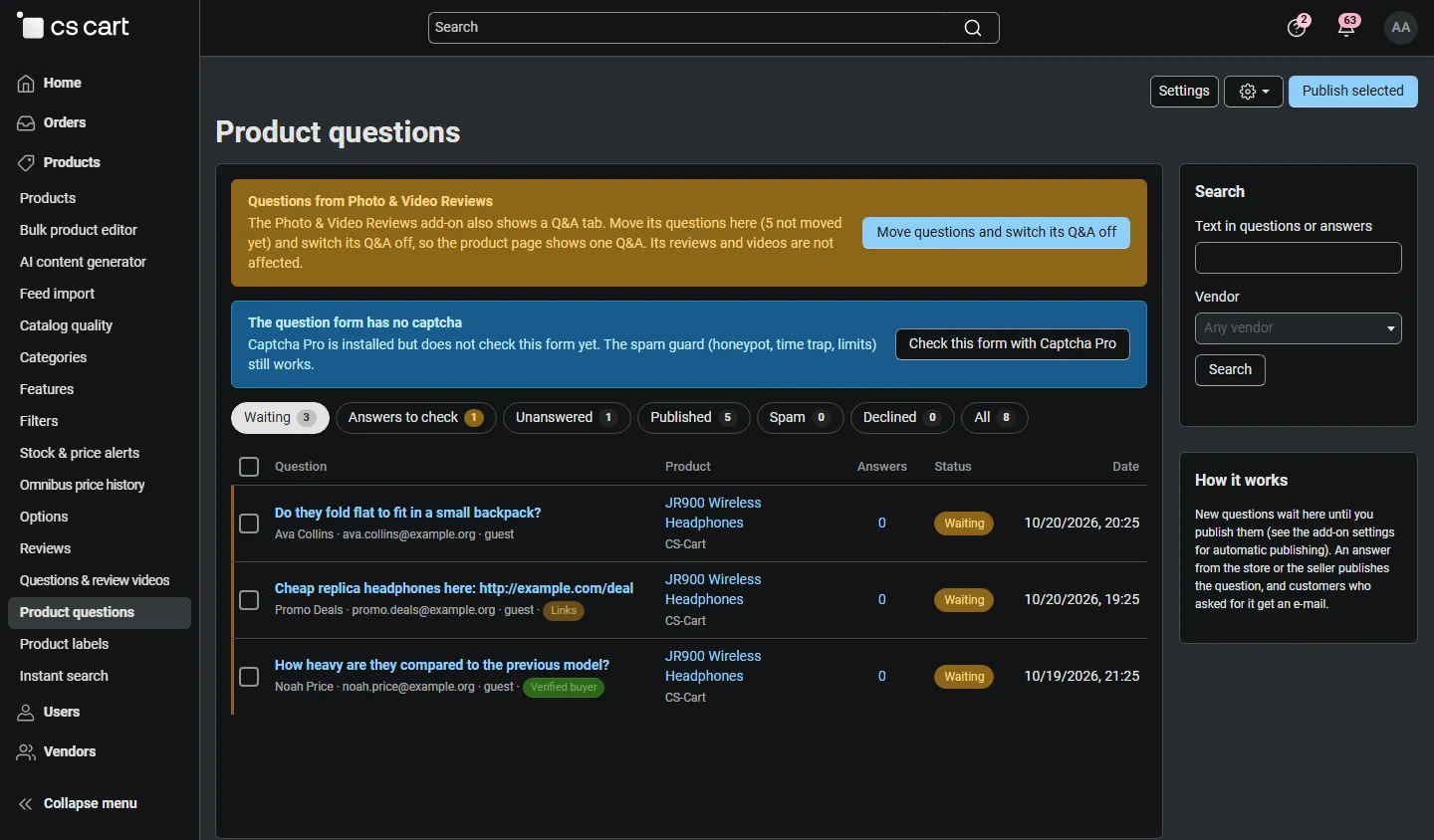Click the Verified buyer badge on Noah Price row
The image size is (1434, 840).
[x=564, y=688]
